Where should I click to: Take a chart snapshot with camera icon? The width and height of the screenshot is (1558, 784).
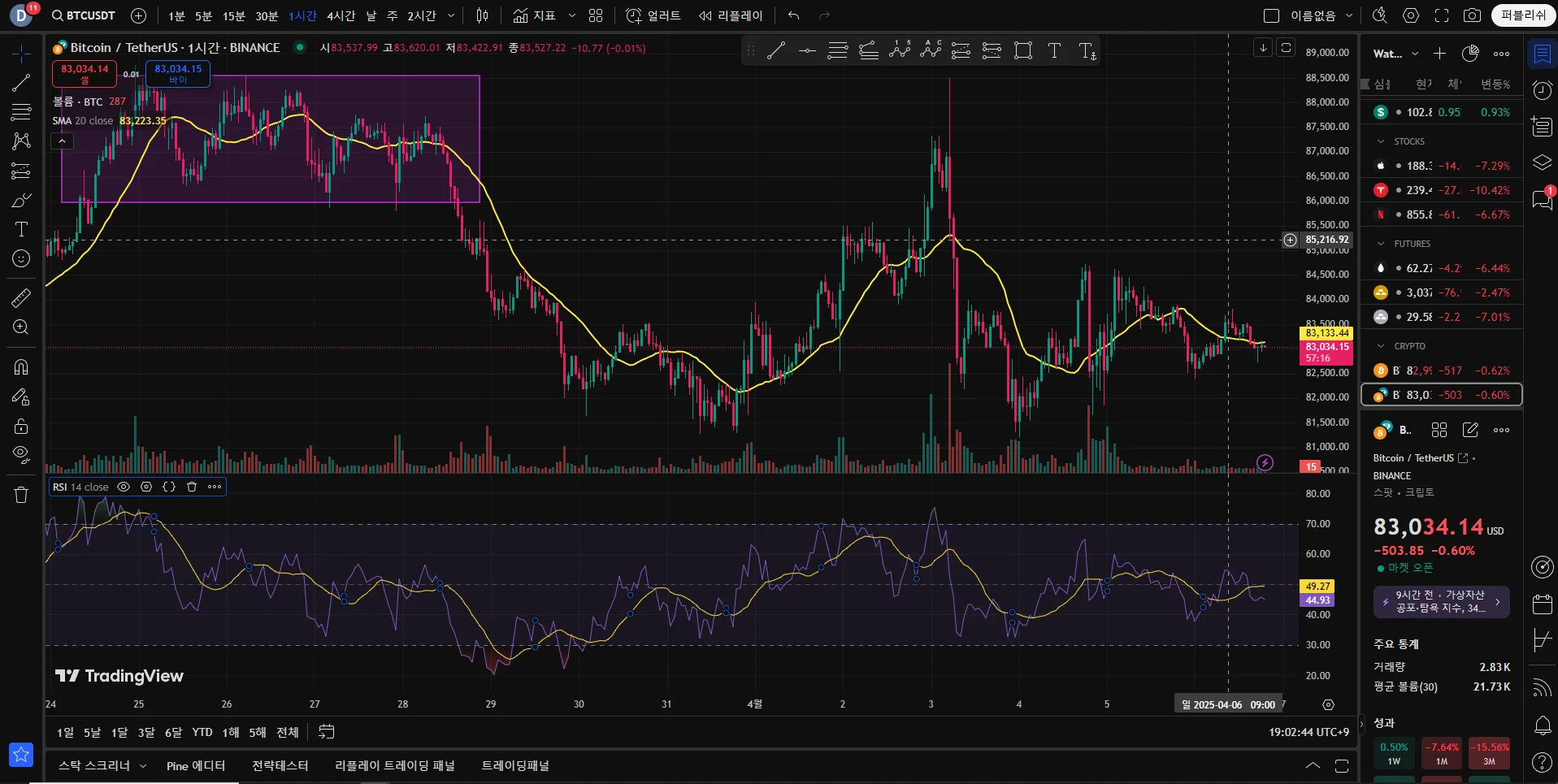1472,15
